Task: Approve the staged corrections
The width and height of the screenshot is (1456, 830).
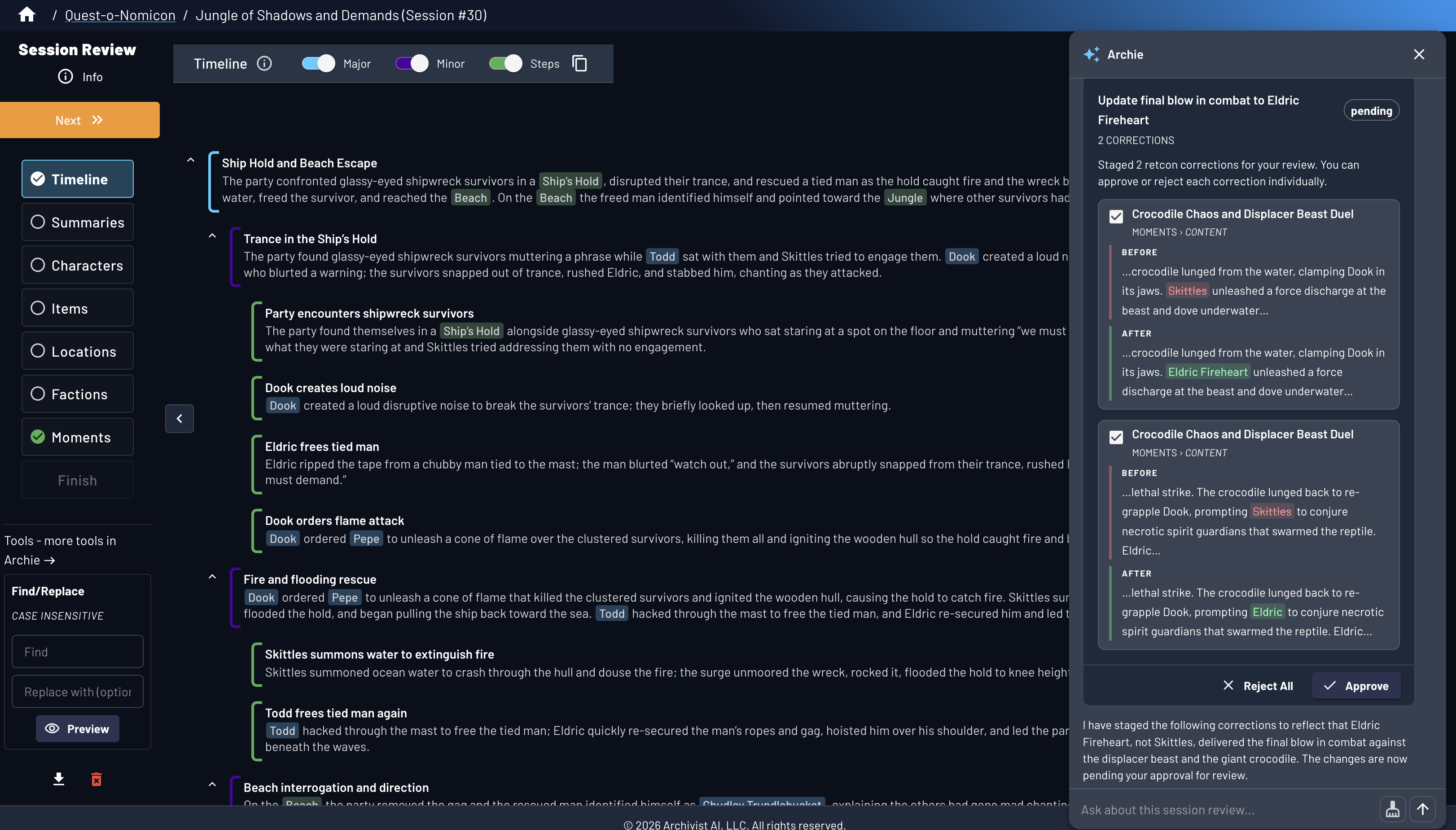Action: pyautogui.click(x=1355, y=686)
